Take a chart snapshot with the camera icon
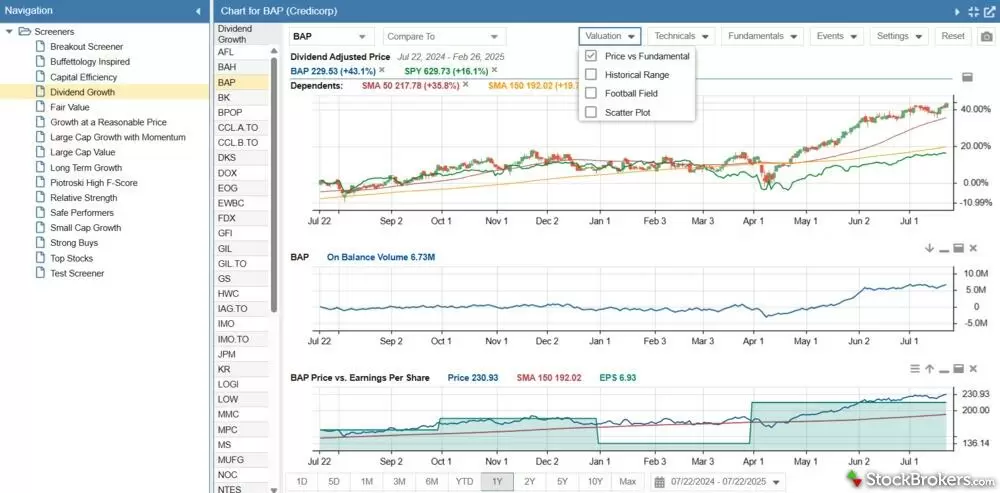The width and height of the screenshot is (1000, 493). (x=987, y=36)
